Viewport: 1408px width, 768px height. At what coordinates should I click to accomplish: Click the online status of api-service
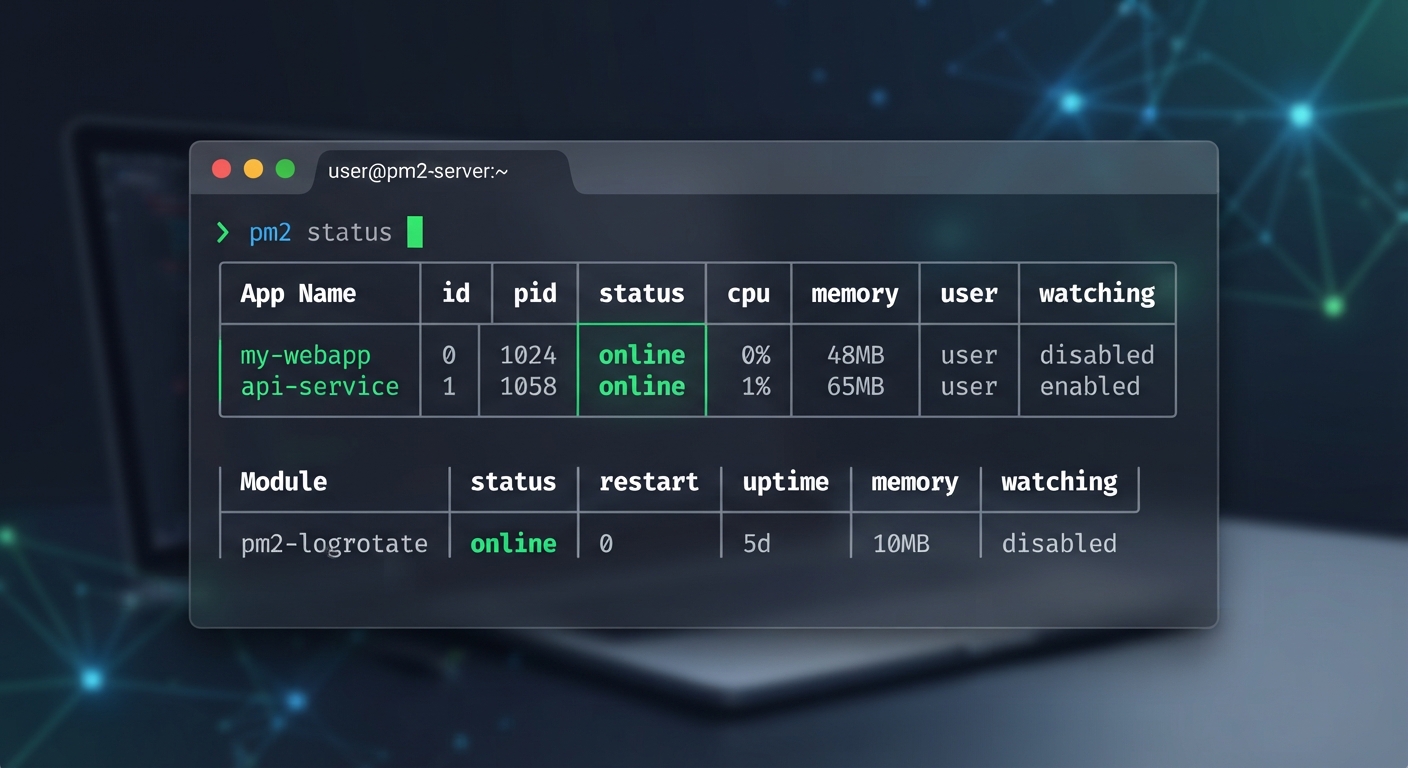point(642,387)
